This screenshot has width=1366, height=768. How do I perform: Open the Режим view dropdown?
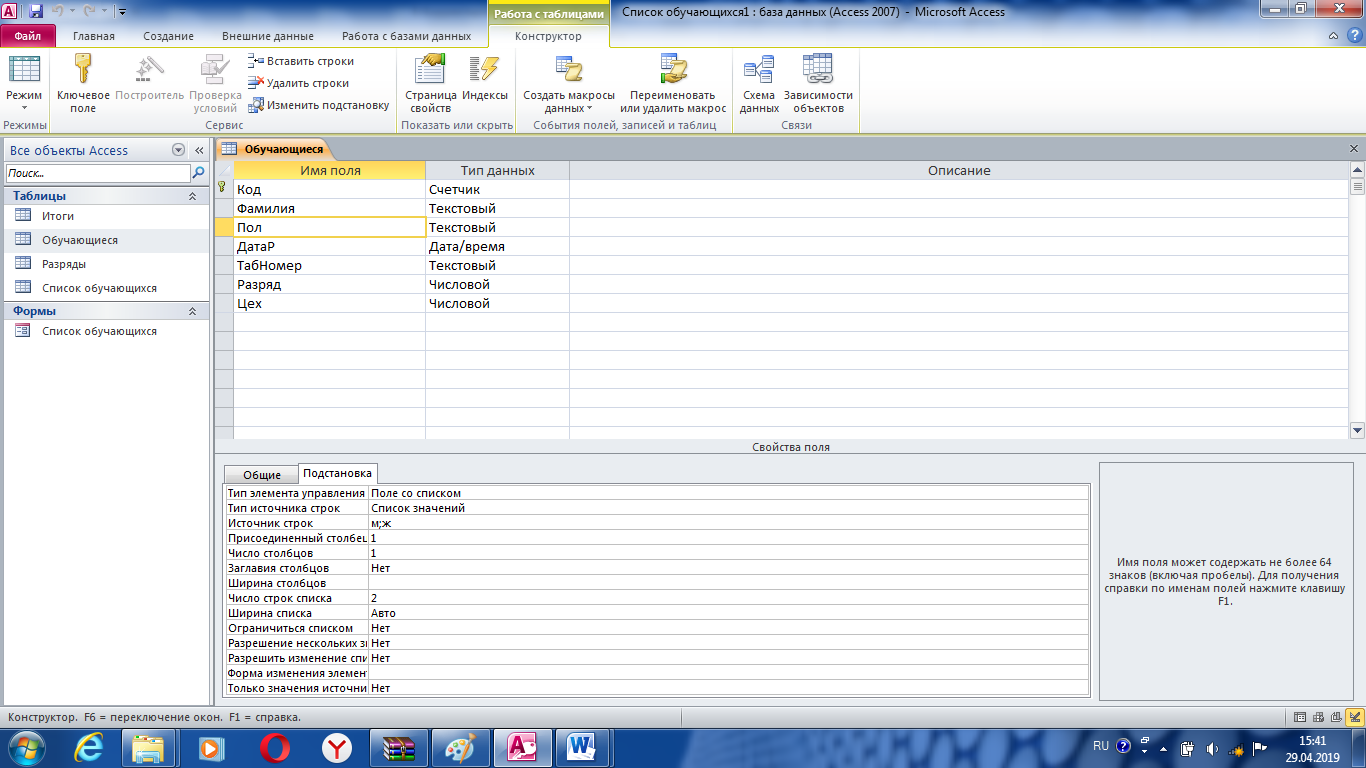point(24,101)
